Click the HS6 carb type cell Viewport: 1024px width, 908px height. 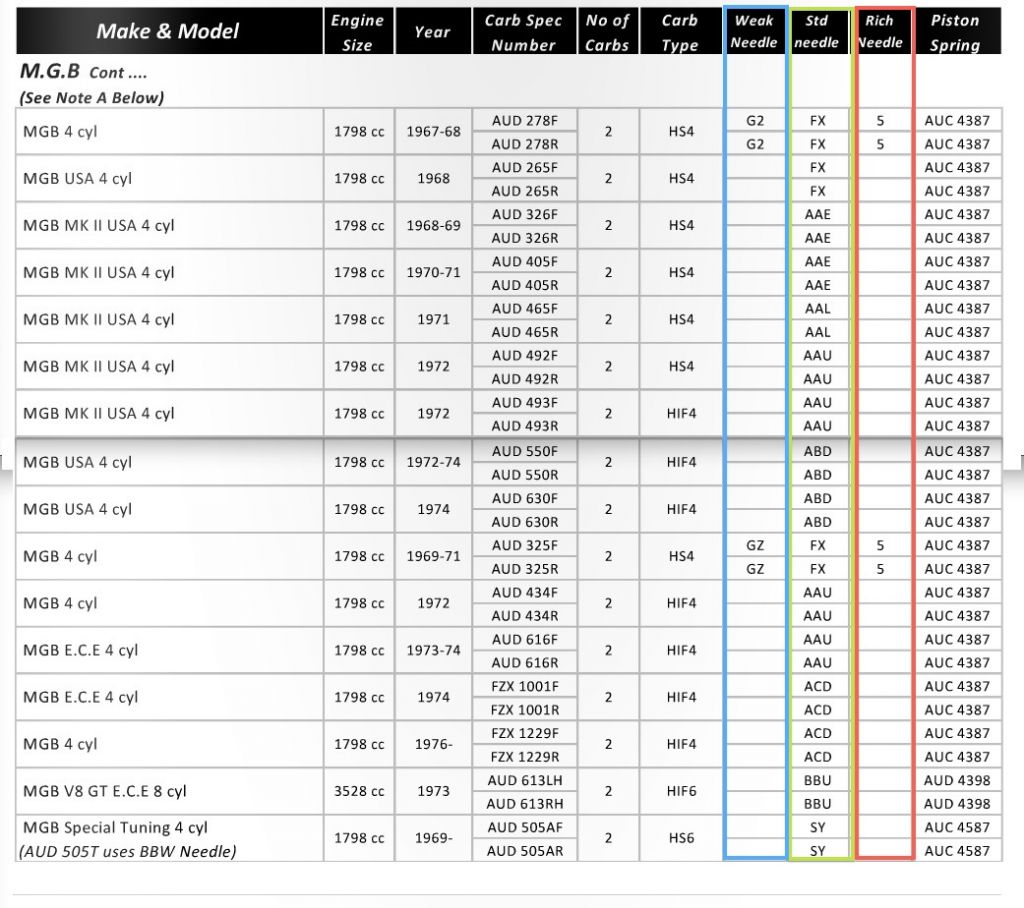point(681,839)
